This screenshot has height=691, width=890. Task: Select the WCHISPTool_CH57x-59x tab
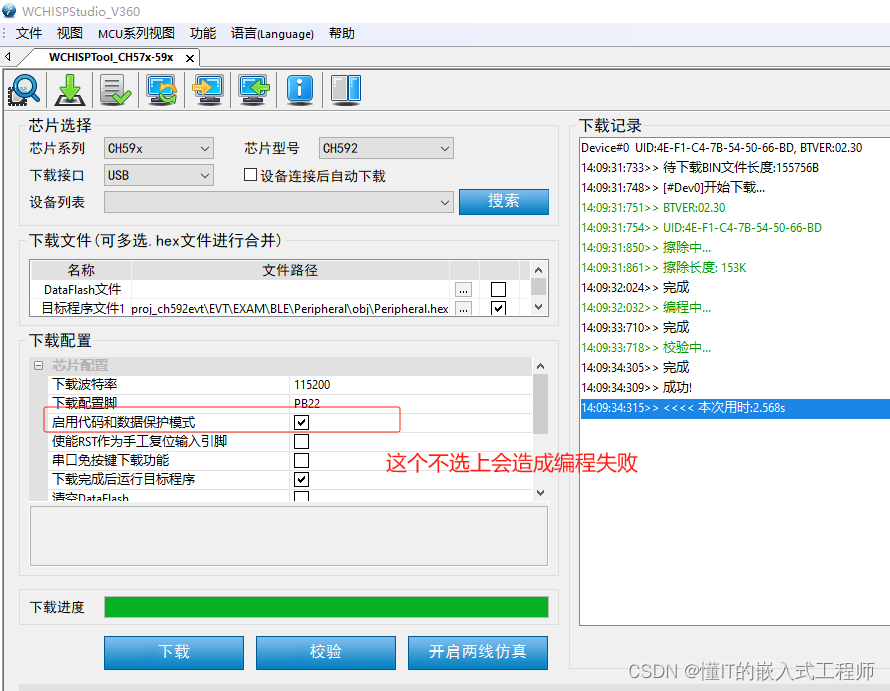pyautogui.click(x=111, y=57)
